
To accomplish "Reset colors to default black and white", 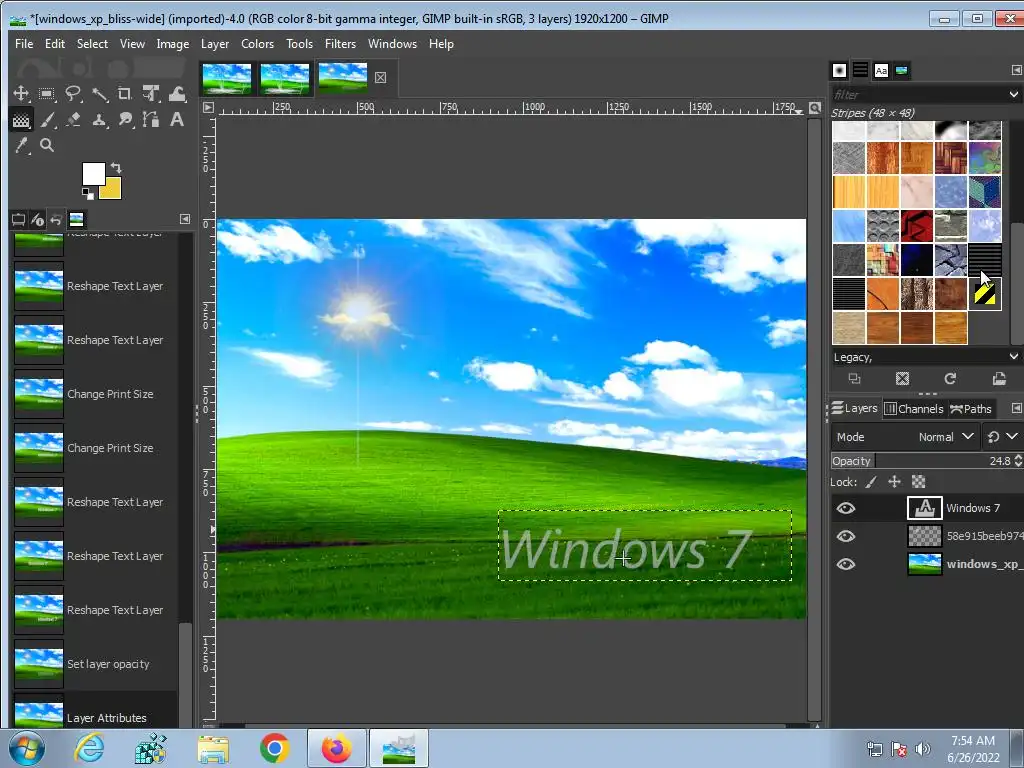I will tap(88, 193).
